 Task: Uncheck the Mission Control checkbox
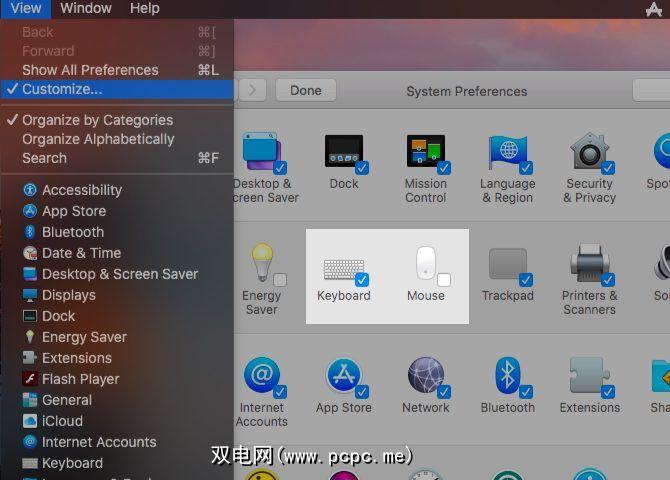pyautogui.click(x=444, y=168)
